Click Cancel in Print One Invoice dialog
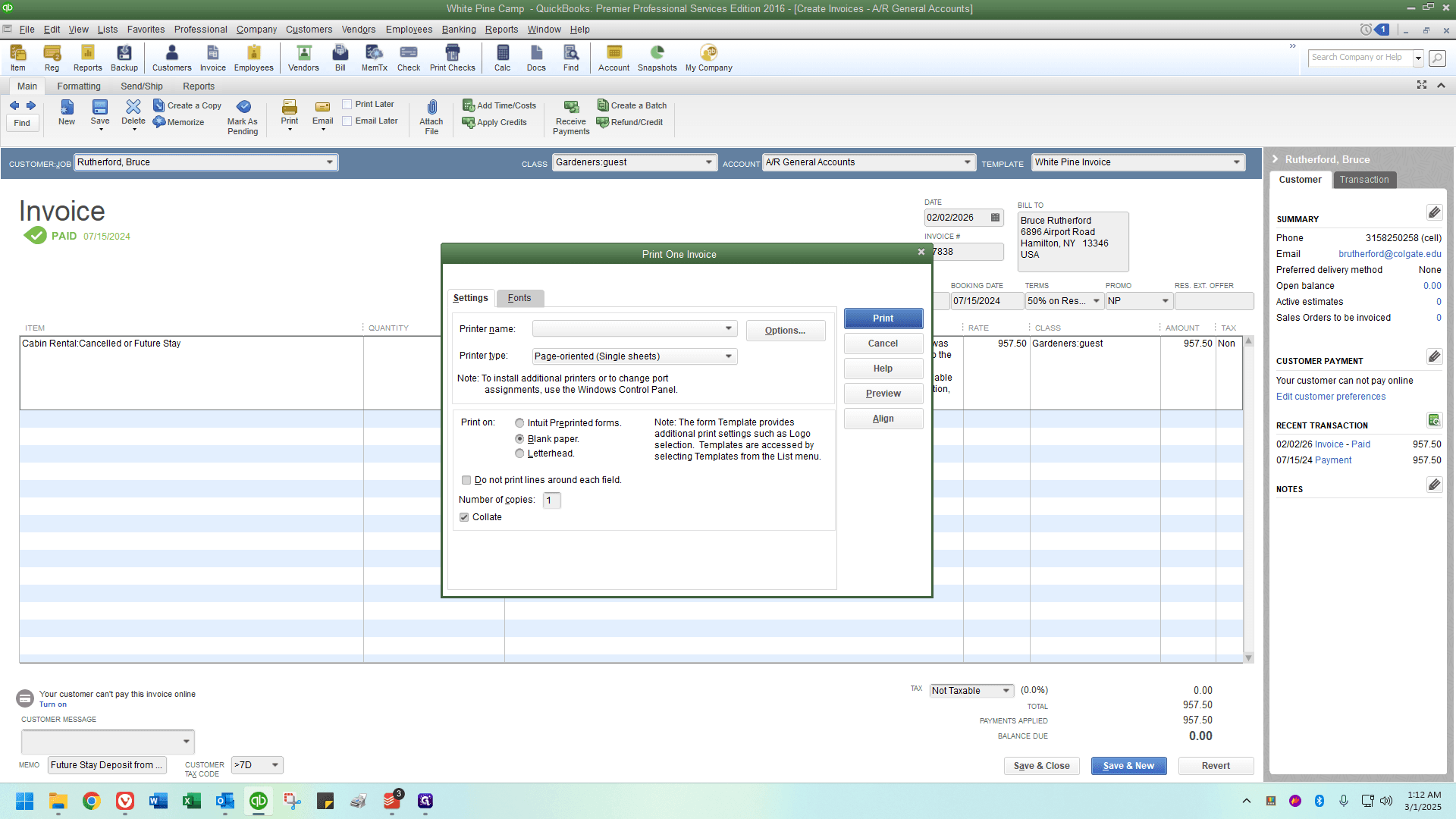Screen dimensions: 1456x819 coord(883,344)
